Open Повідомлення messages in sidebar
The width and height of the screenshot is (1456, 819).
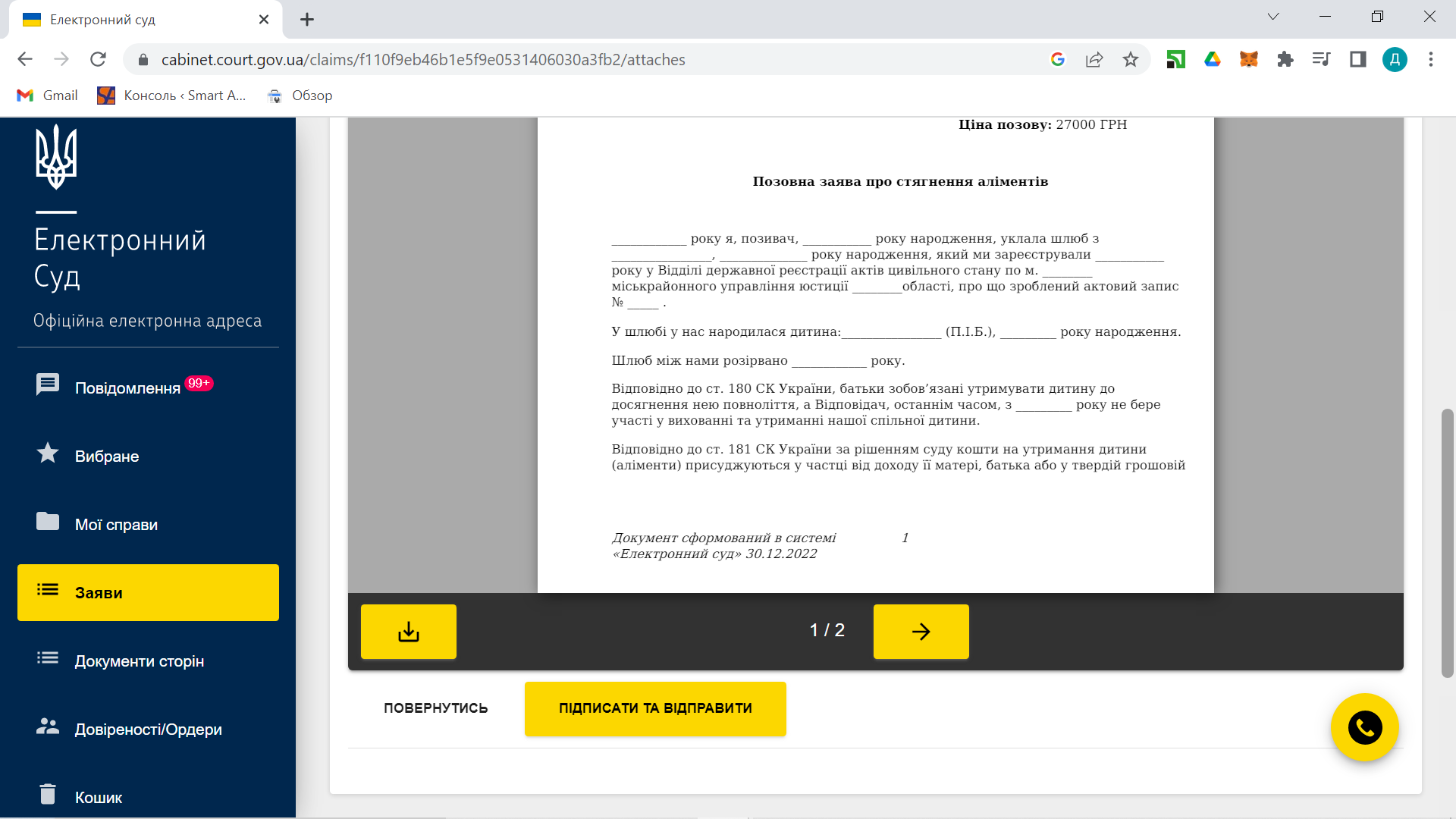[x=127, y=388]
